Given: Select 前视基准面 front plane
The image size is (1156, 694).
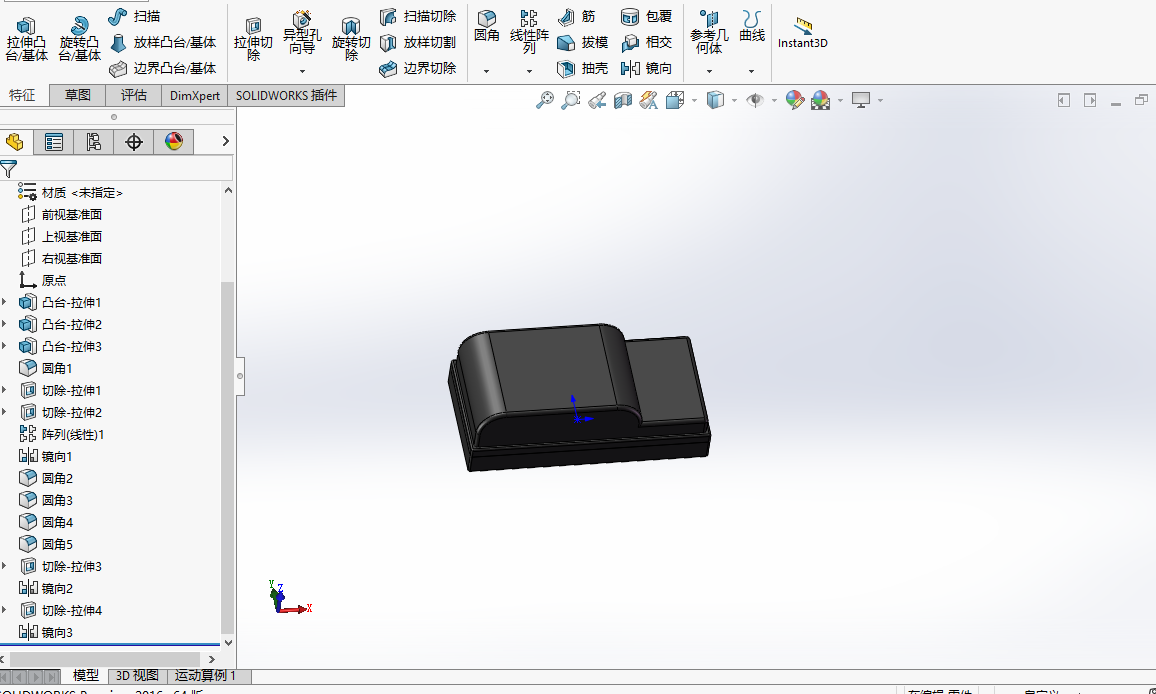Looking at the screenshot, I should point(60,215).
